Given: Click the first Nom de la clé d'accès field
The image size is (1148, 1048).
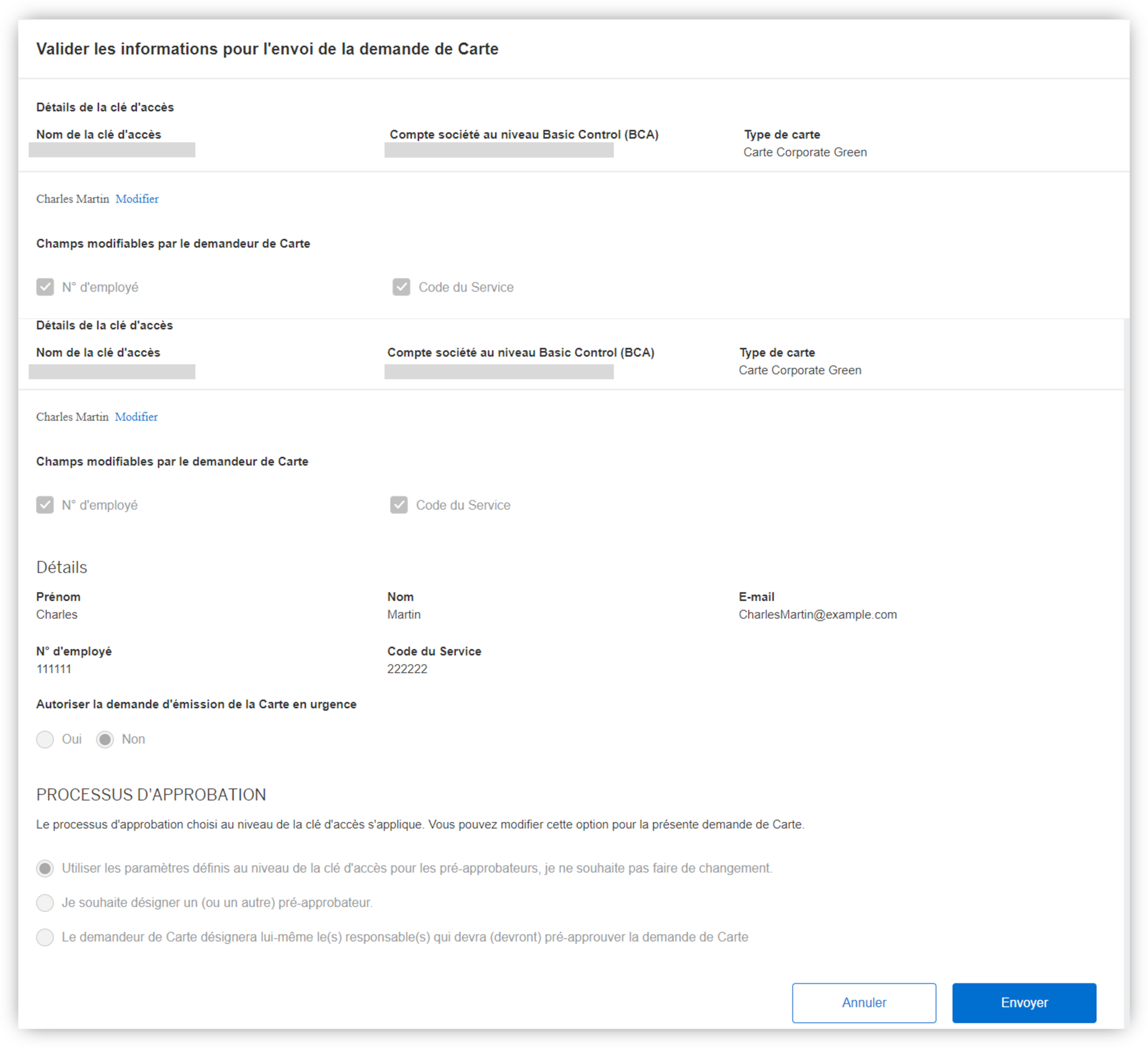Looking at the screenshot, I should coord(112,150).
